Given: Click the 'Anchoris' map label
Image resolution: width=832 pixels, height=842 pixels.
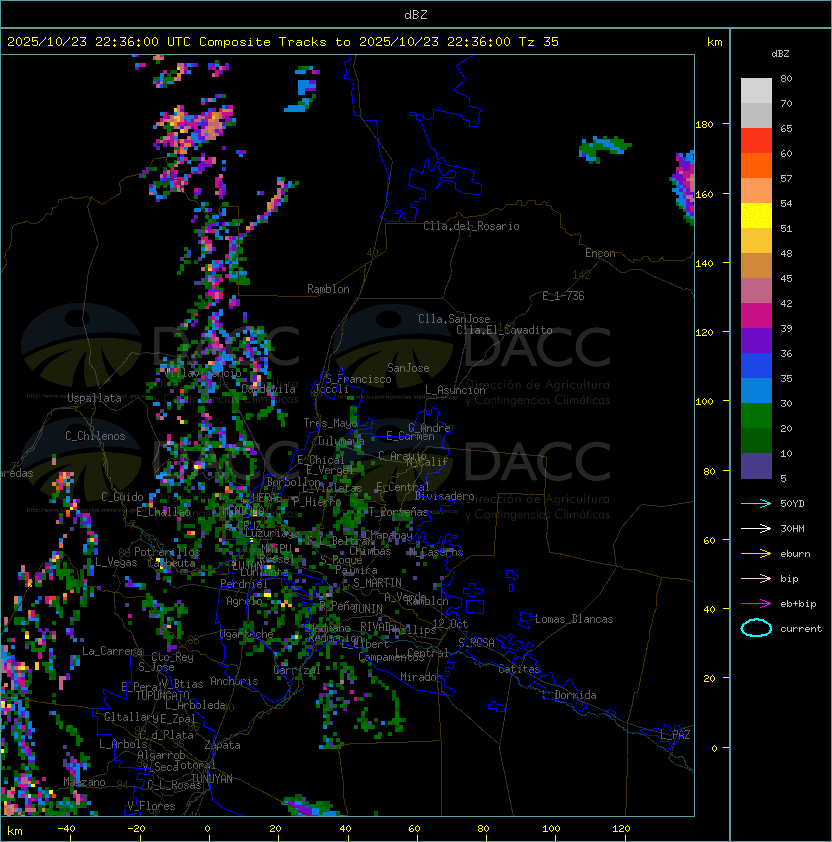Looking at the screenshot, I should [x=234, y=681].
